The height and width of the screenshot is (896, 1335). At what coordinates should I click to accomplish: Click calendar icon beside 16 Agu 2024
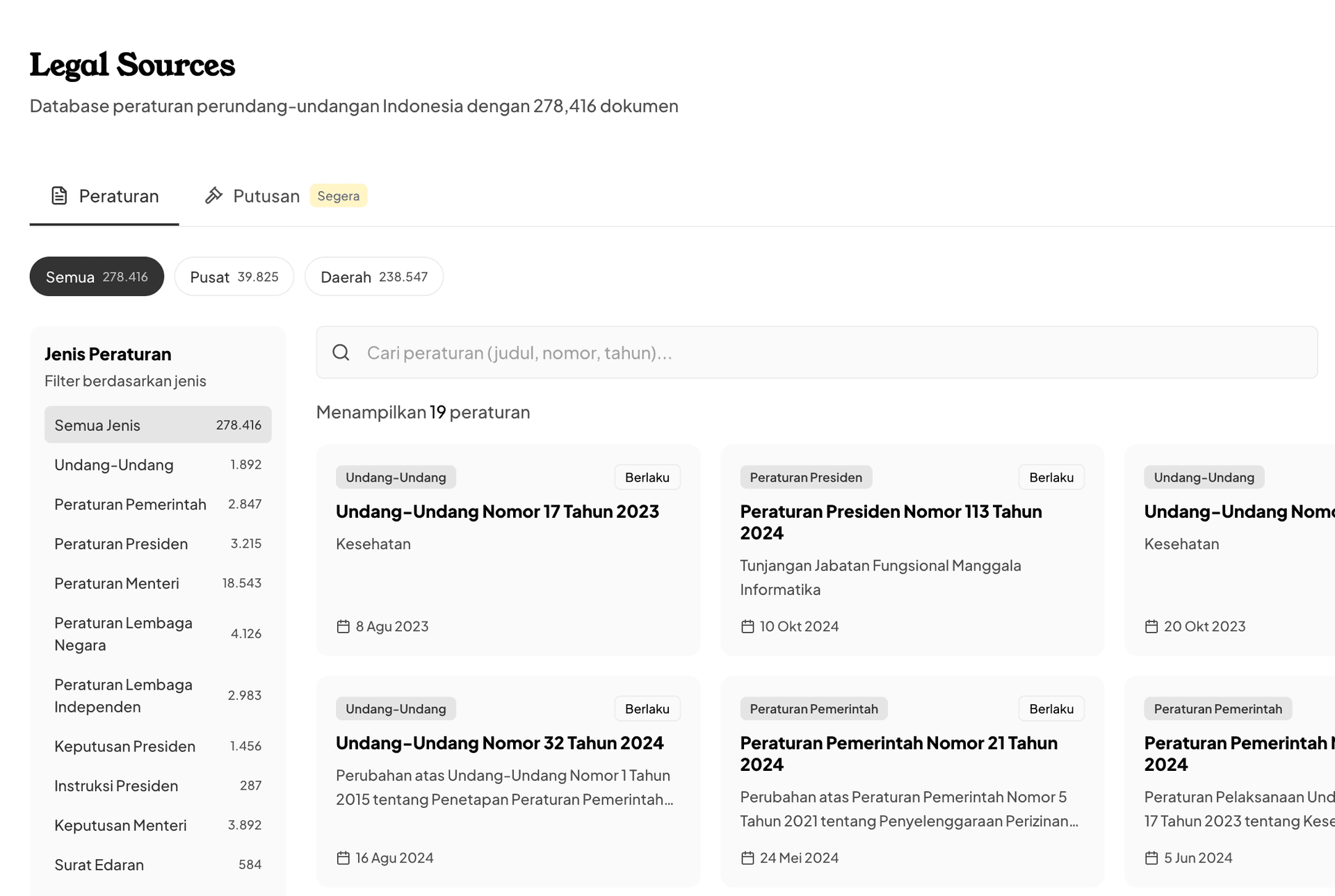coord(343,858)
